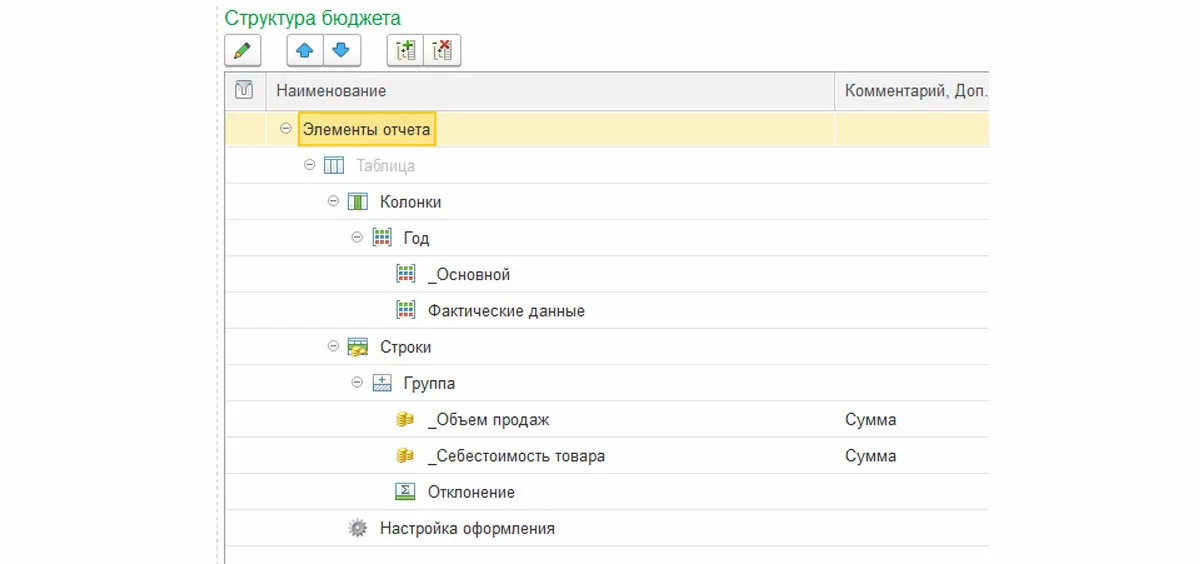This screenshot has height=564, width=1200.
Task: Click the Комментарий column header
Action: pyautogui.click(x=915, y=91)
